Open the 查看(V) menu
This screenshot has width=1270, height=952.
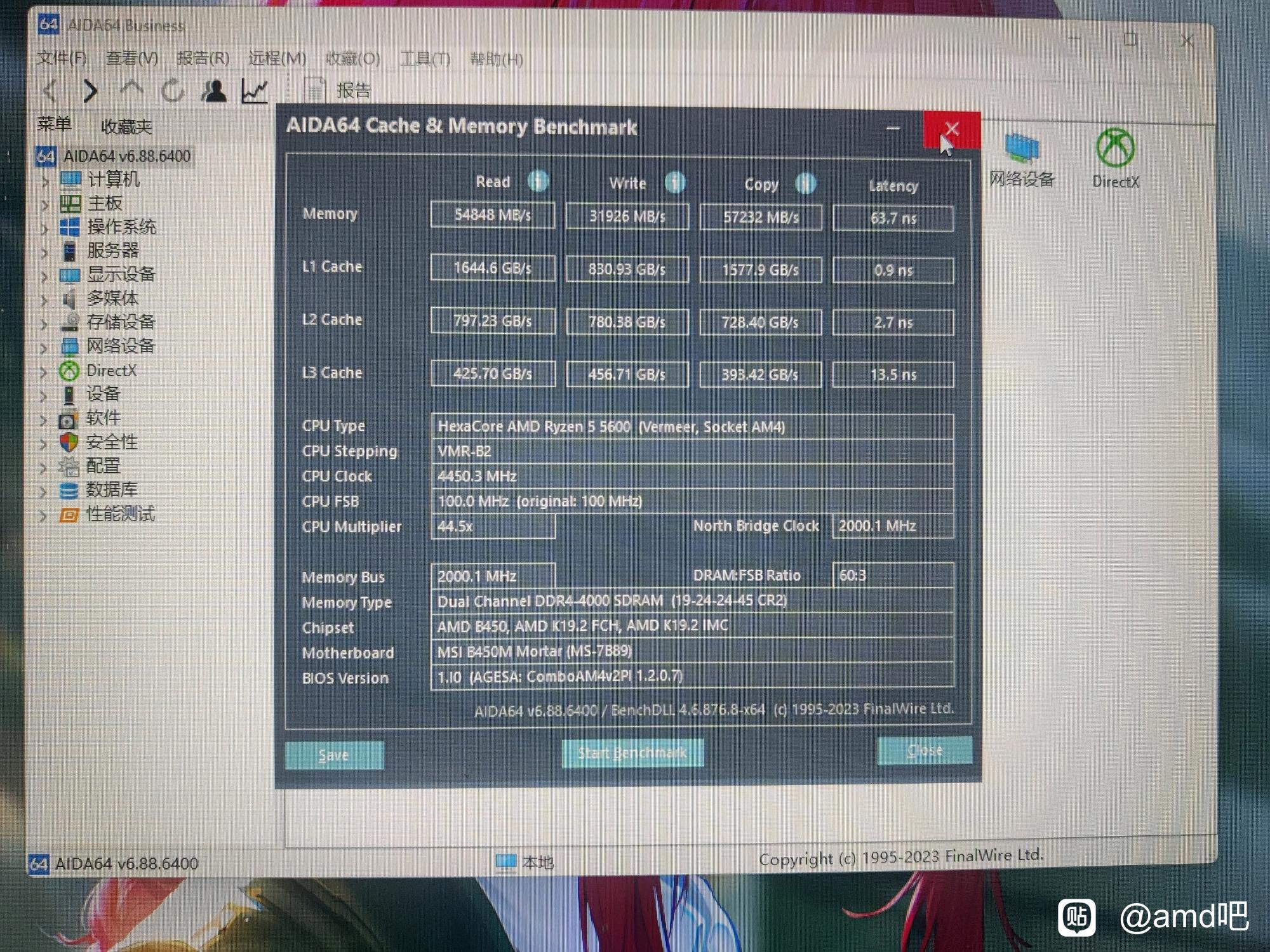click(x=131, y=58)
